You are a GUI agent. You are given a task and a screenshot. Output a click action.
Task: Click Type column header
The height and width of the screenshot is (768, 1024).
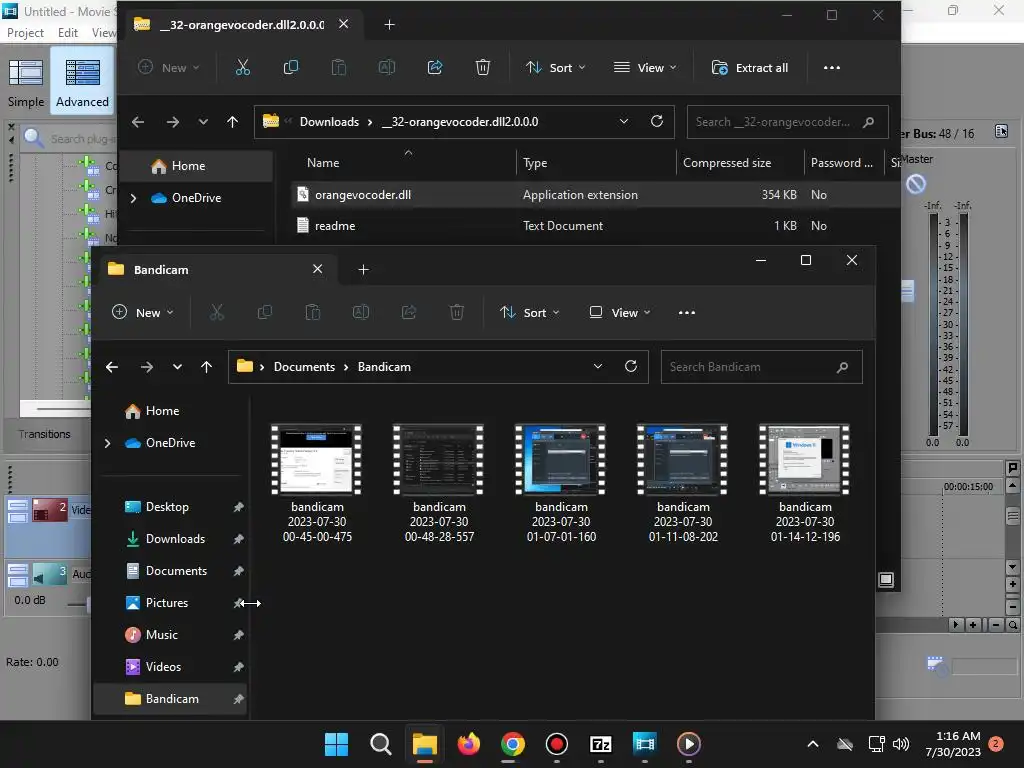(x=535, y=163)
